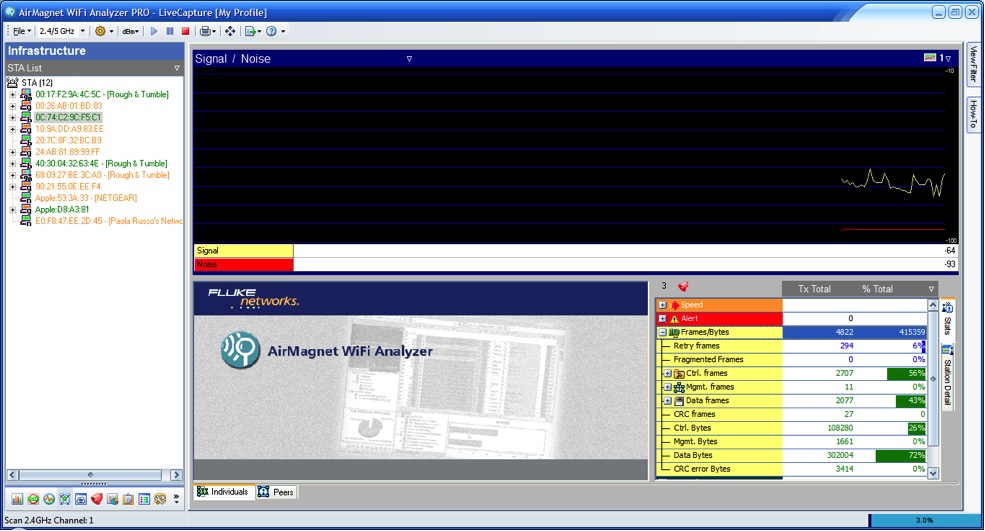Open the How-To side tab
The image size is (985, 531).
(x=973, y=114)
